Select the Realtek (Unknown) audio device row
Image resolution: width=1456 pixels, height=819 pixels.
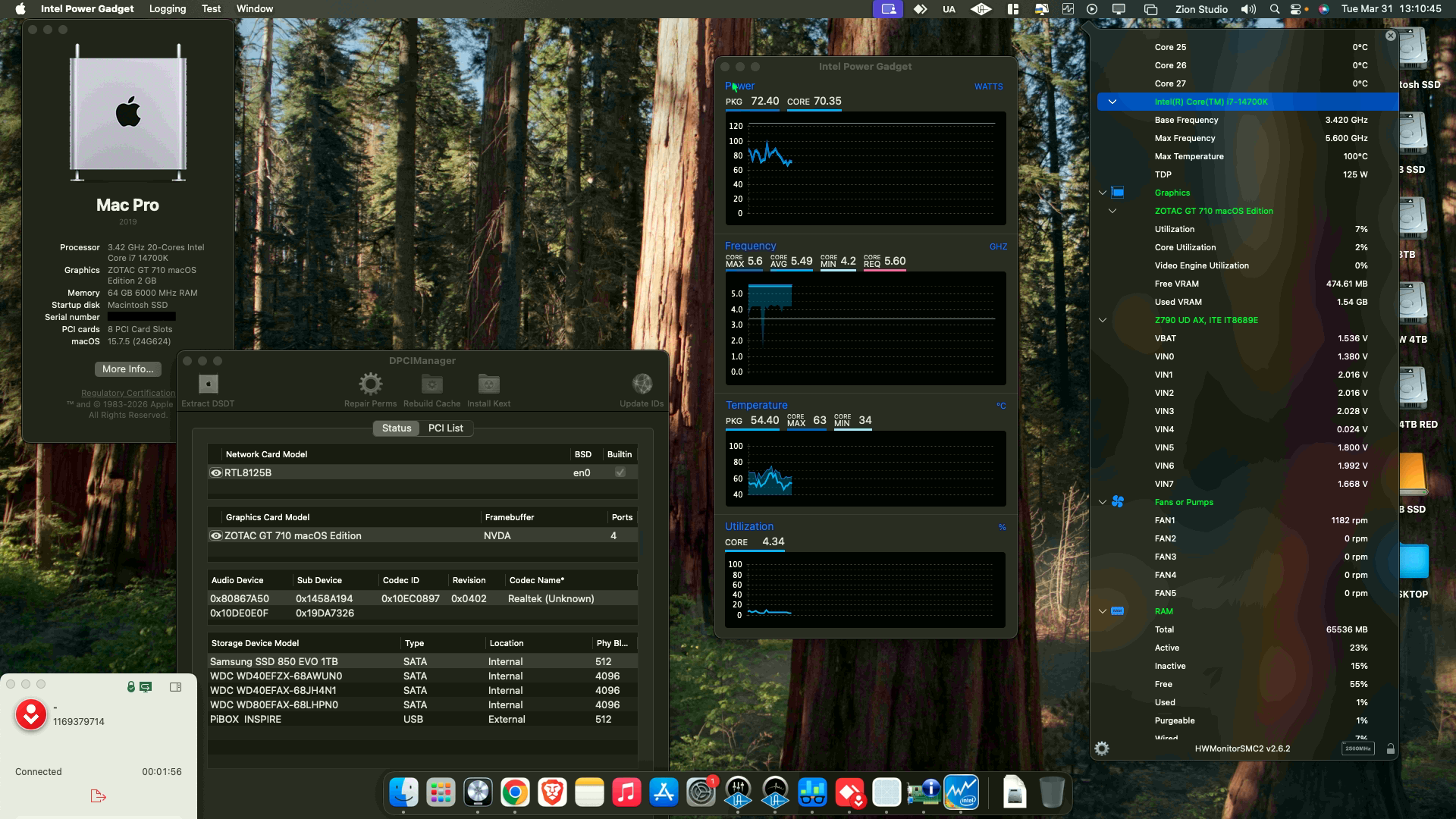[x=422, y=598]
